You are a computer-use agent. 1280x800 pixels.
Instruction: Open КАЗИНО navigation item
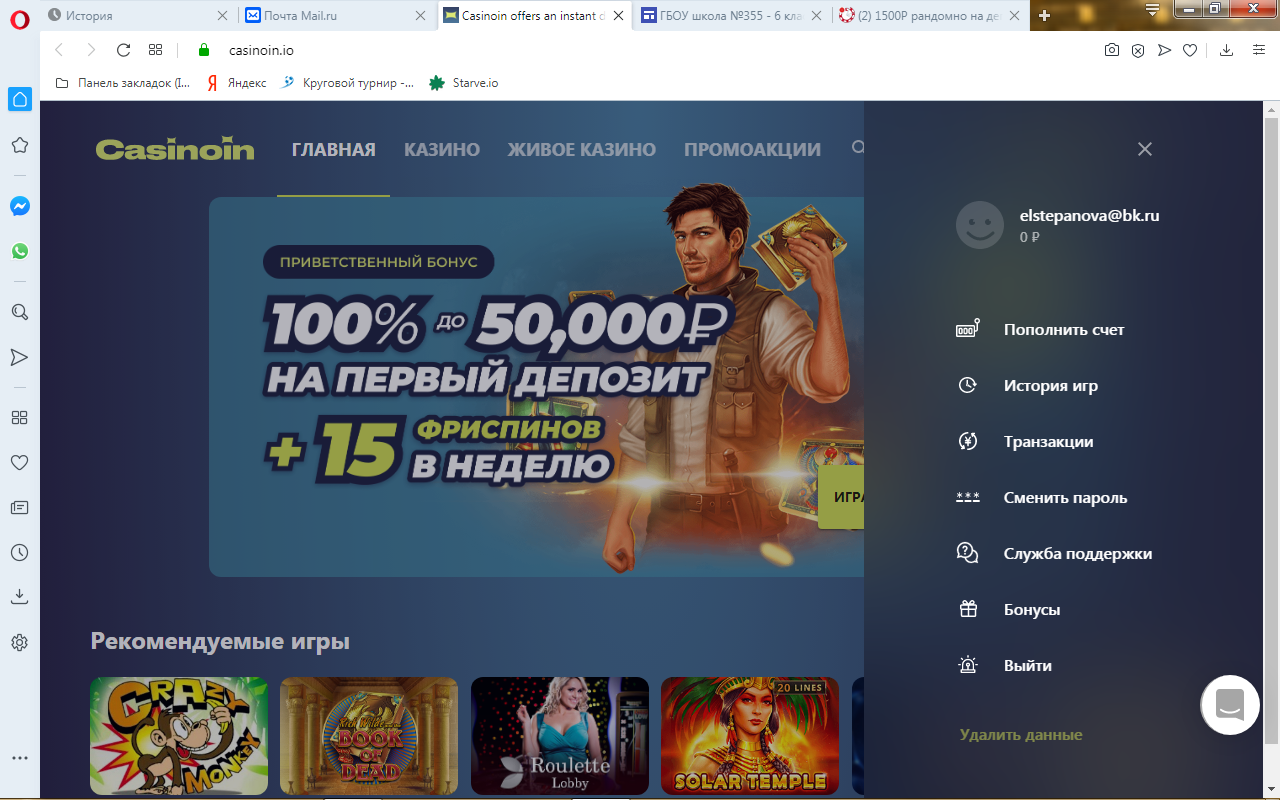pos(442,149)
